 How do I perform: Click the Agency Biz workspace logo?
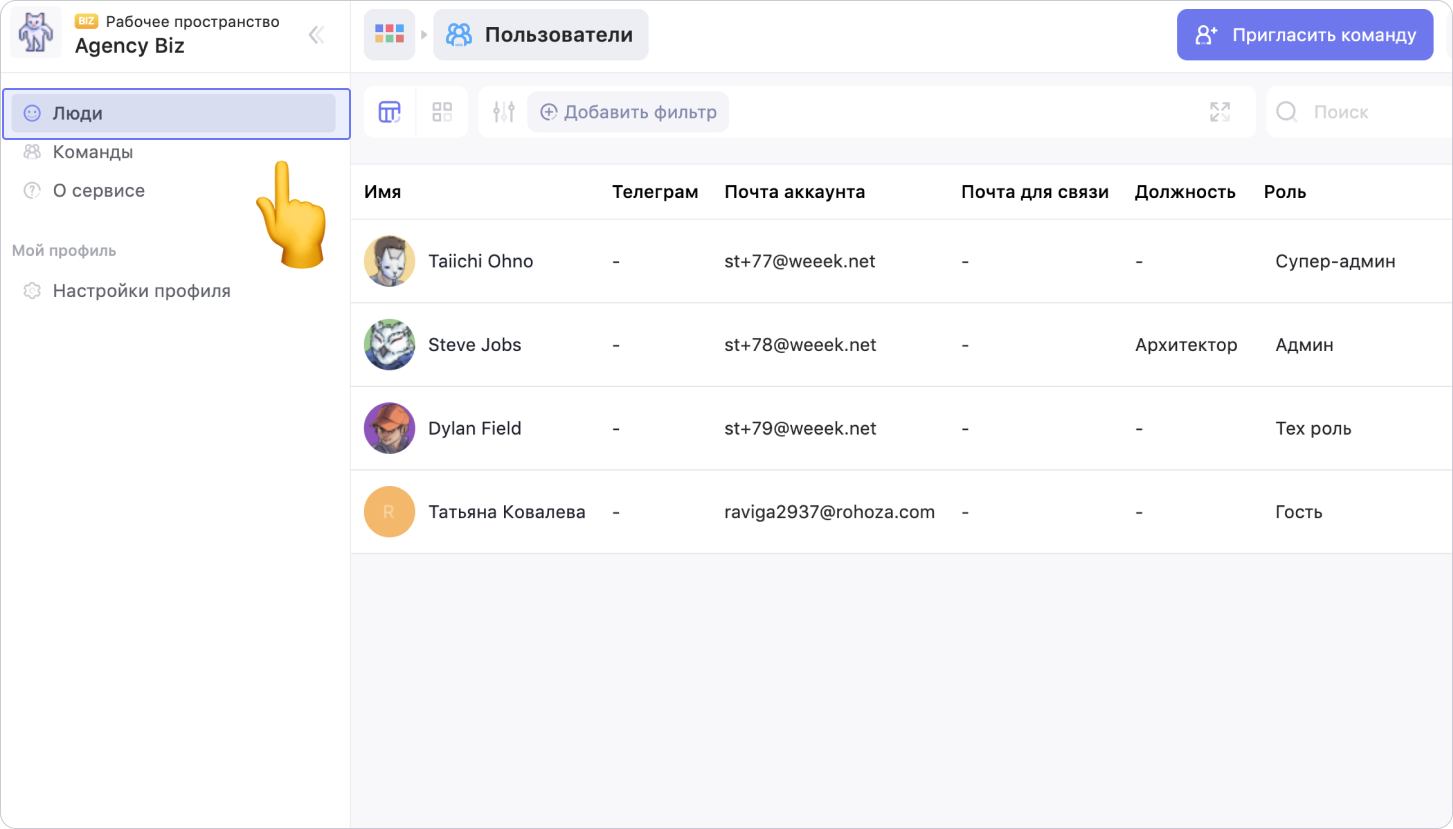36,34
